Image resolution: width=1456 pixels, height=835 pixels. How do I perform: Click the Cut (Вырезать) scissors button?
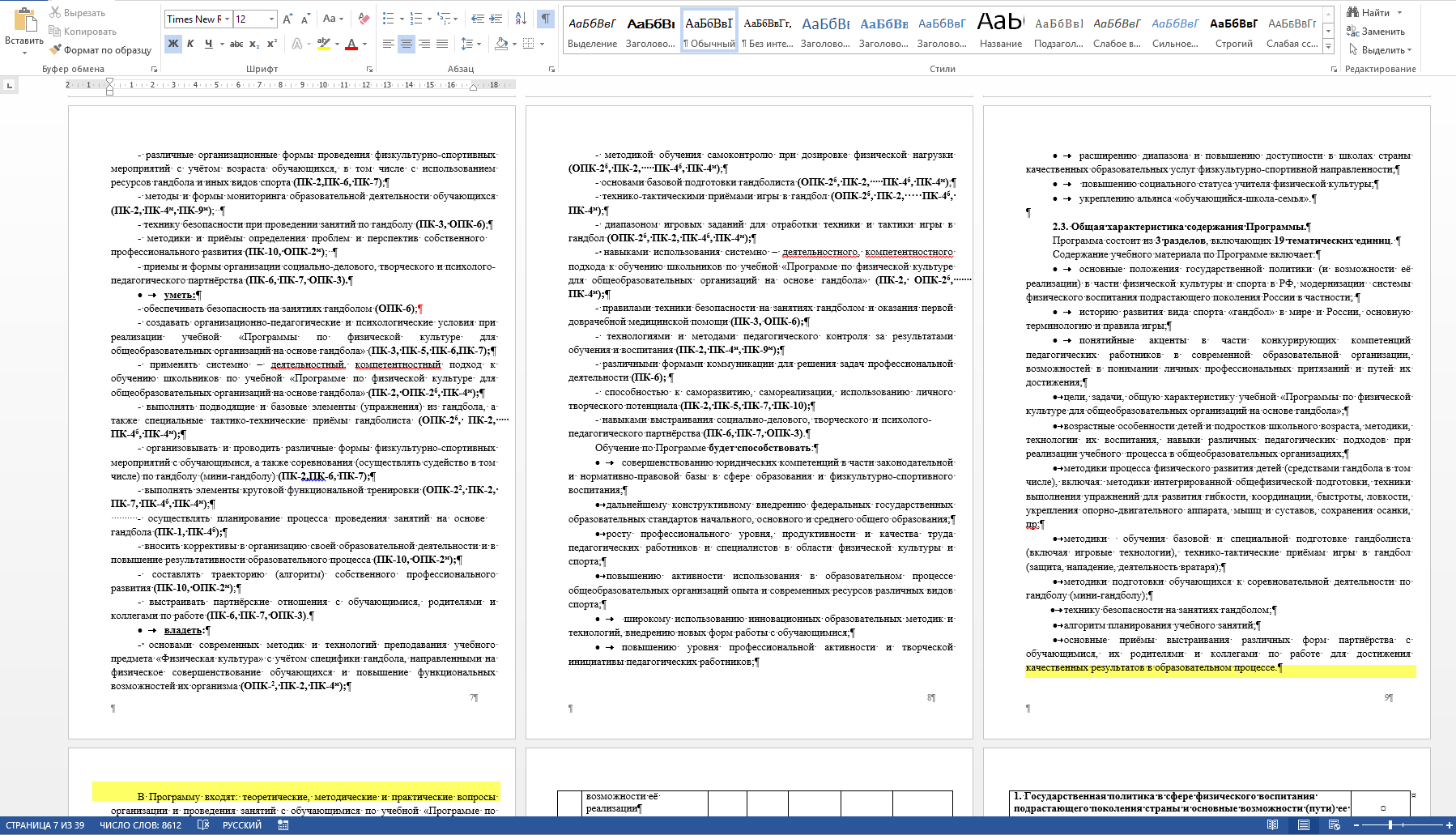[78, 13]
